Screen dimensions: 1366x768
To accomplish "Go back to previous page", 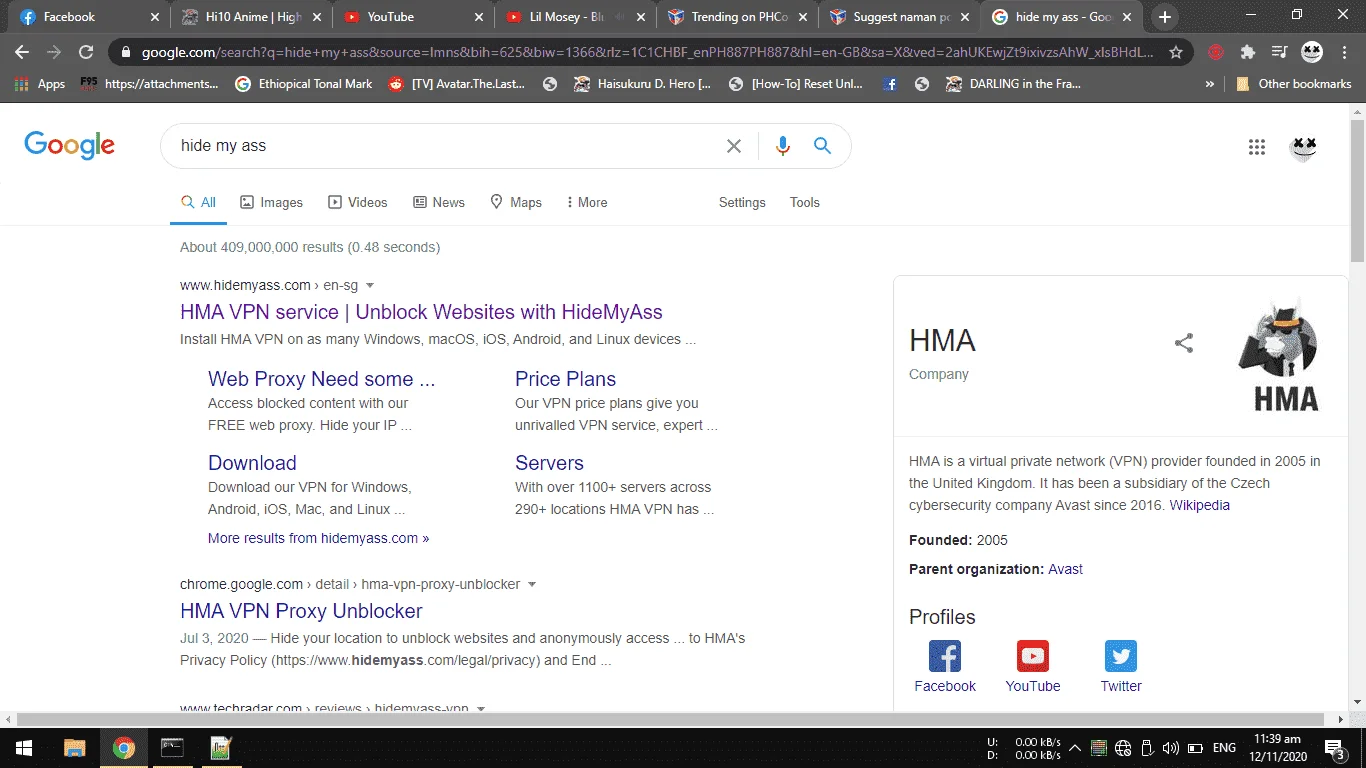I will pyautogui.click(x=22, y=52).
